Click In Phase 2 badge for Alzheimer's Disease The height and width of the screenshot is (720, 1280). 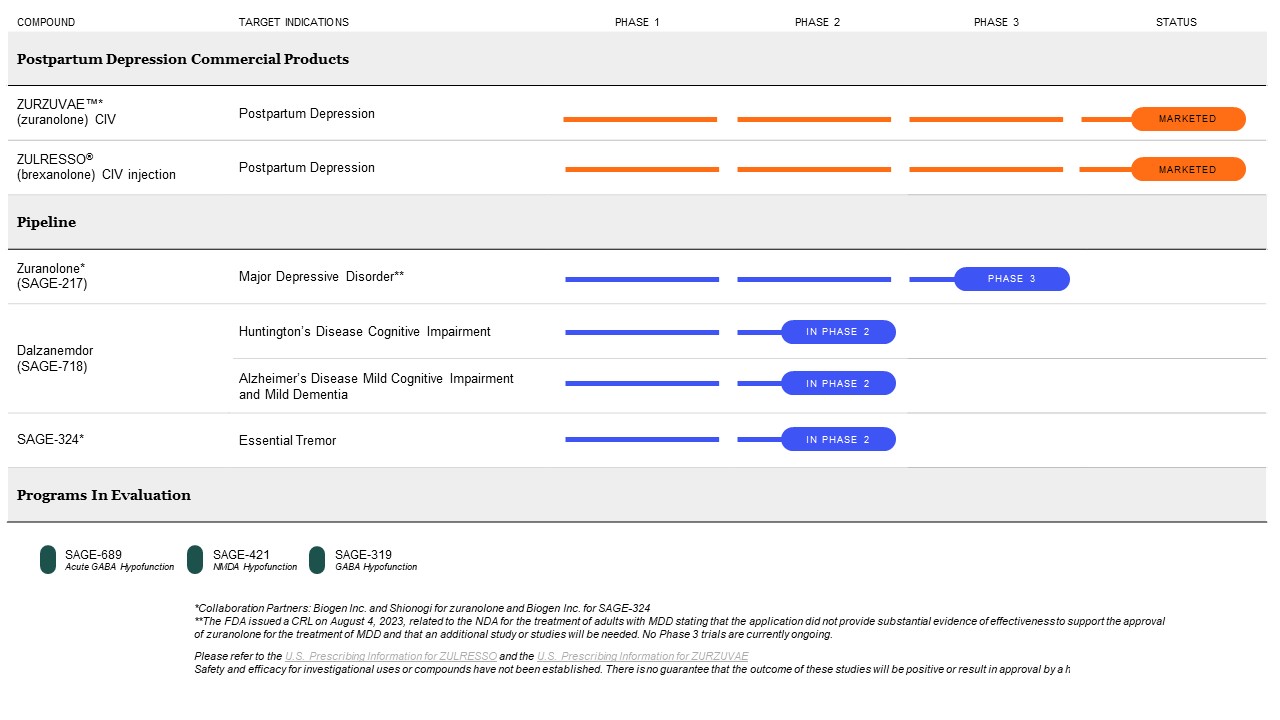tap(838, 383)
